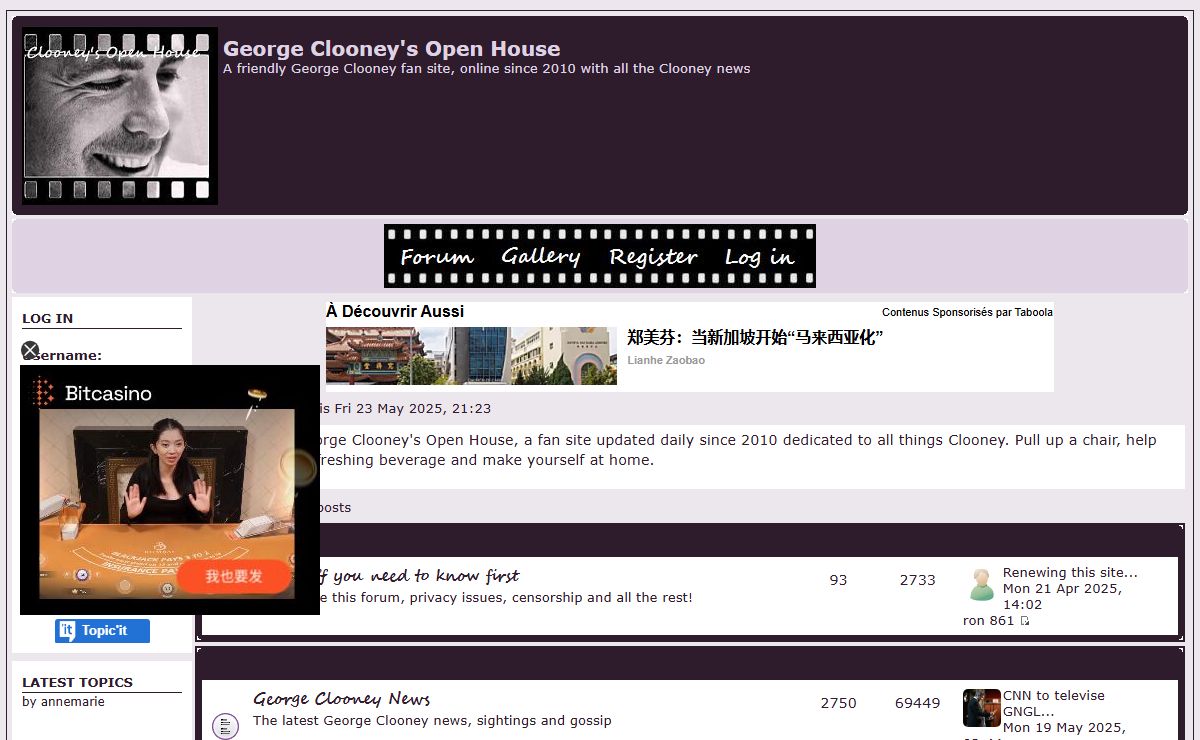The image size is (1200, 740).
Task: Open the Gallery menu item
Action: pyautogui.click(x=541, y=257)
